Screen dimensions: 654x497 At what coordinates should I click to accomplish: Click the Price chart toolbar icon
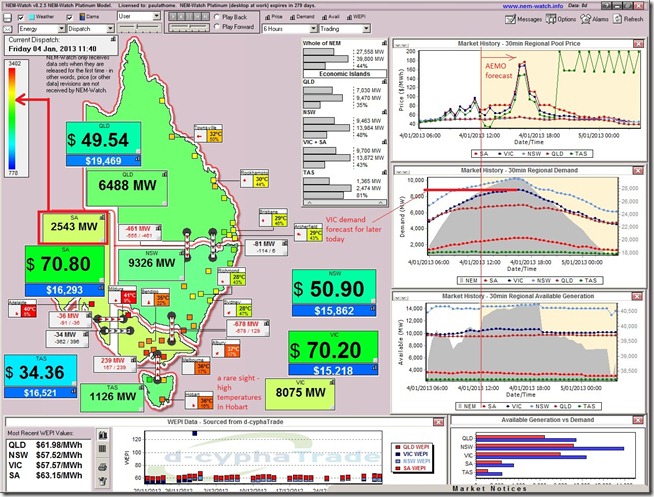(267, 17)
